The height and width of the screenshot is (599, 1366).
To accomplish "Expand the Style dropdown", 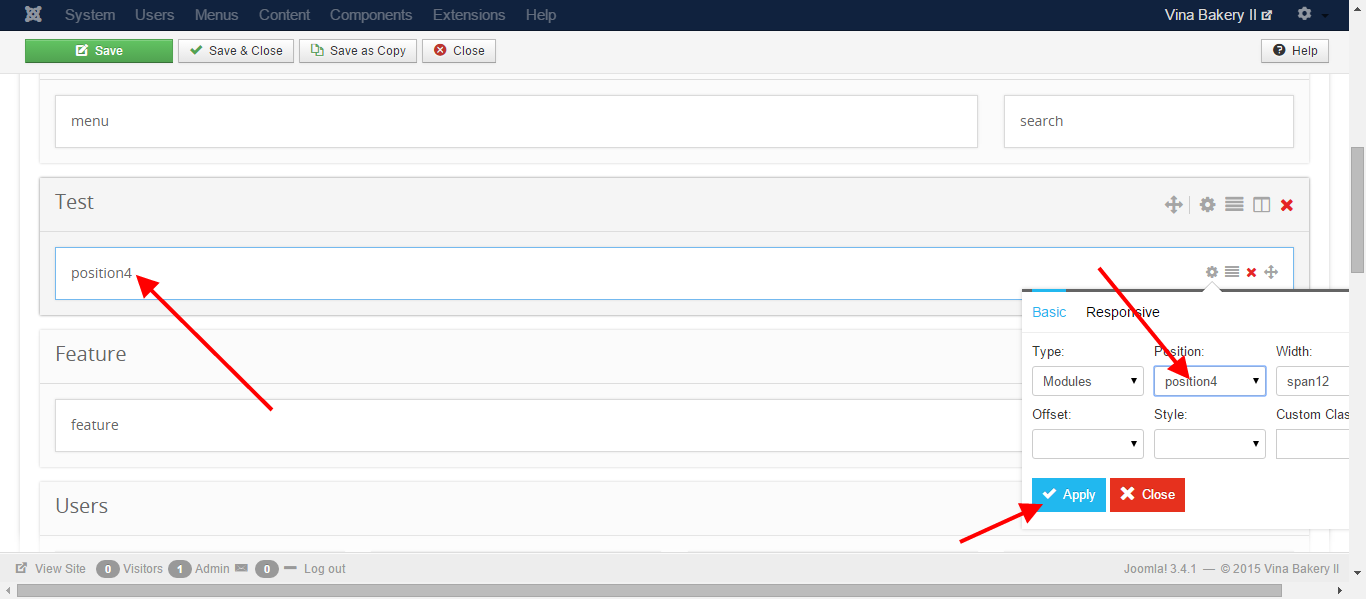I will pyautogui.click(x=1209, y=444).
